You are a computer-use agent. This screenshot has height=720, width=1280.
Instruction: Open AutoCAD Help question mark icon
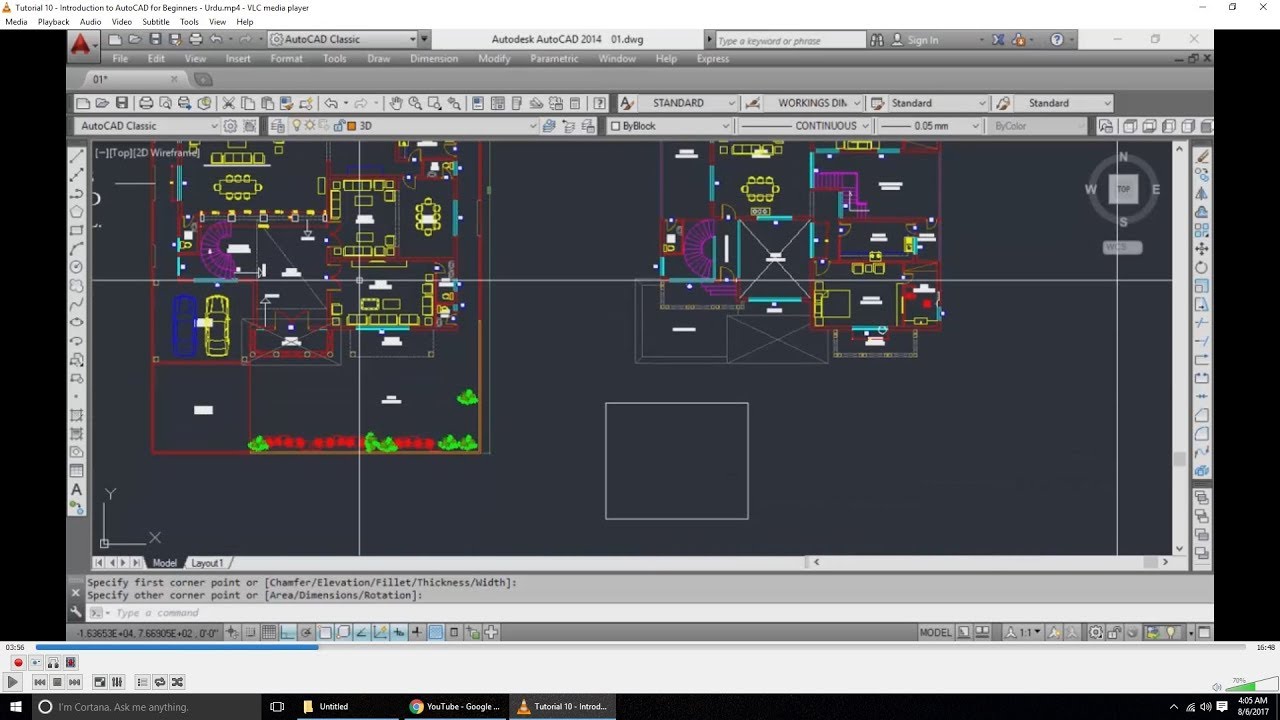click(x=599, y=103)
